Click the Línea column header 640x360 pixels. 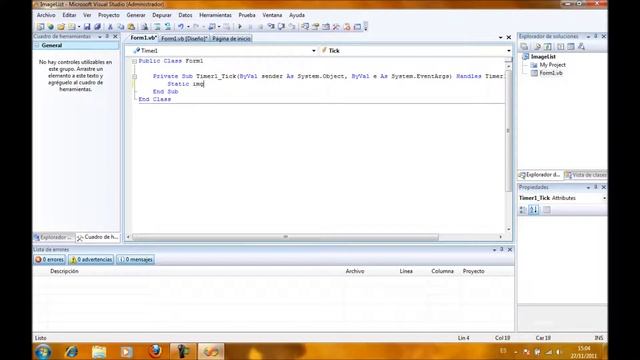(406, 271)
